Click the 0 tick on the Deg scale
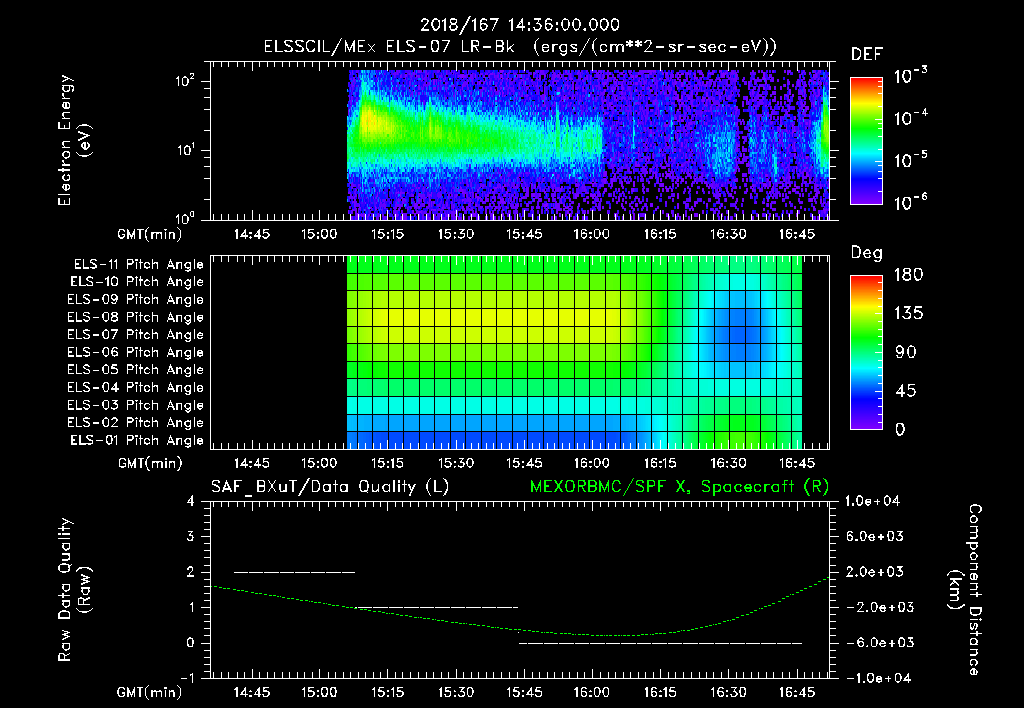The height and width of the screenshot is (708, 1024). point(900,430)
